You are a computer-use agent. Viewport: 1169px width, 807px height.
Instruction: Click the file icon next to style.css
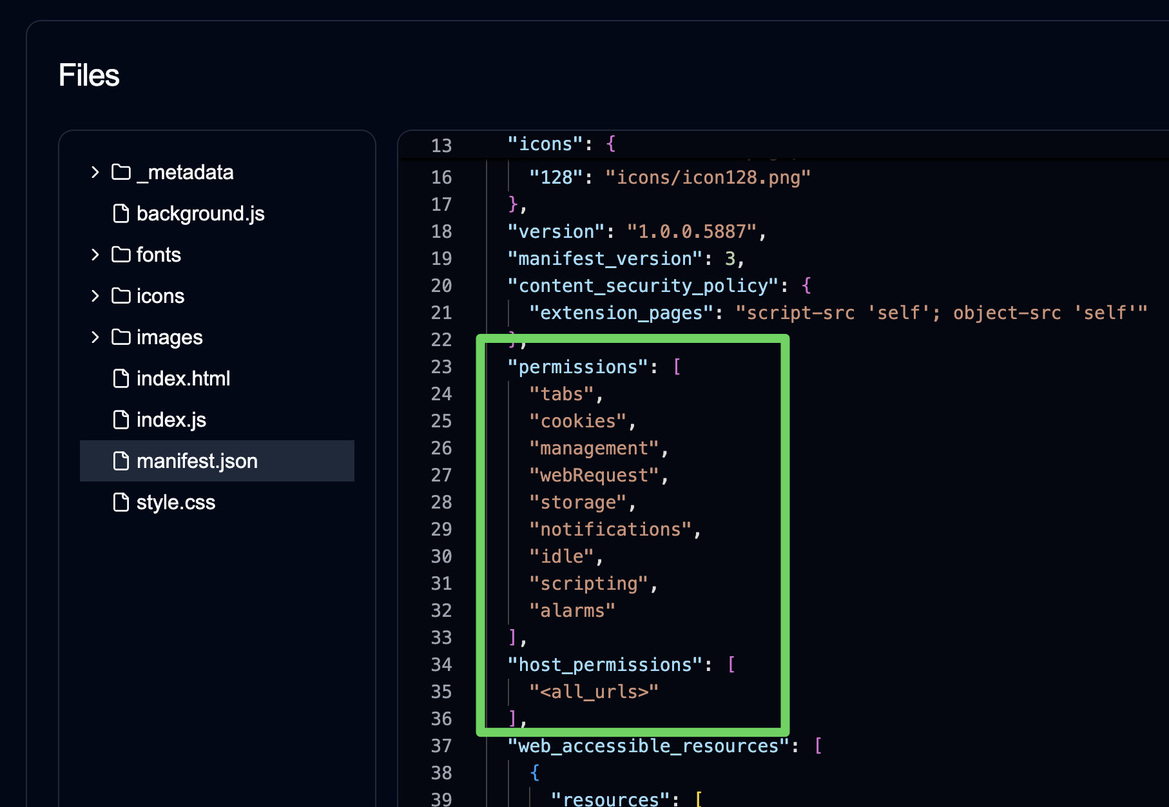(x=121, y=503)
